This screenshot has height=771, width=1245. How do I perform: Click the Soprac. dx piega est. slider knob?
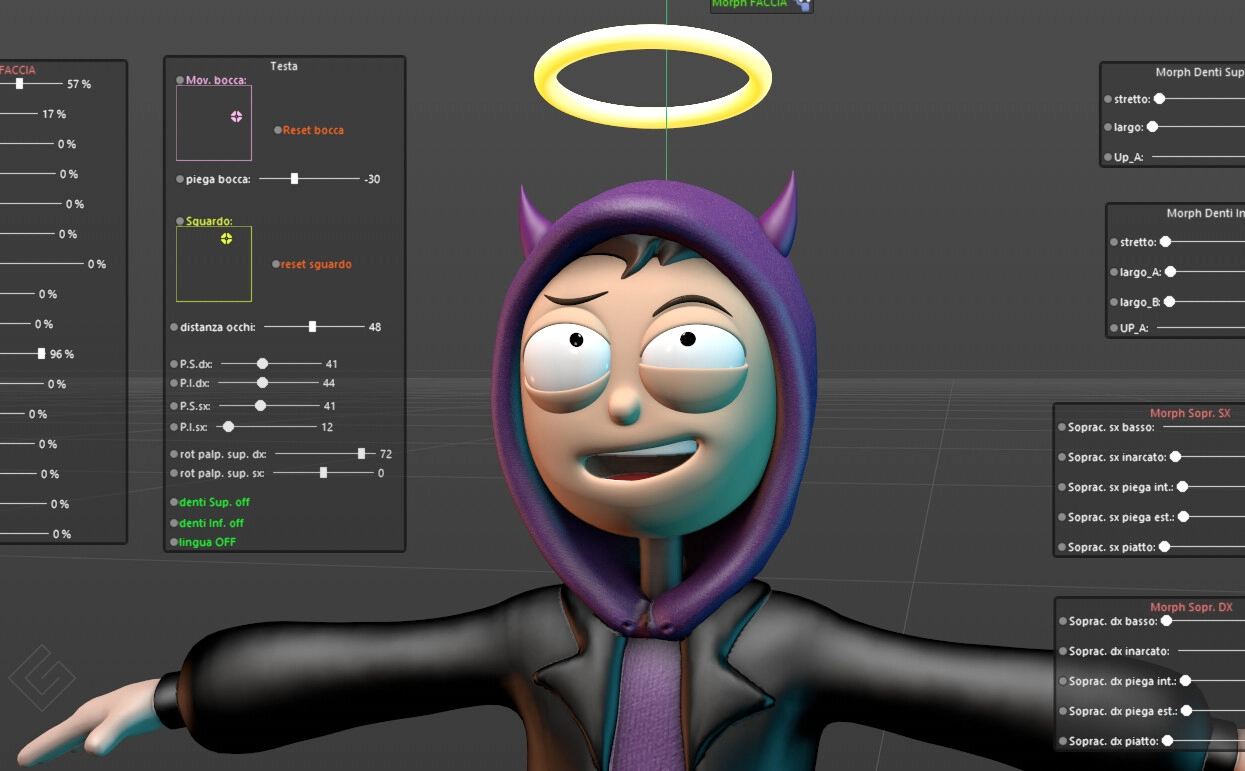[x=1186, y=711]
